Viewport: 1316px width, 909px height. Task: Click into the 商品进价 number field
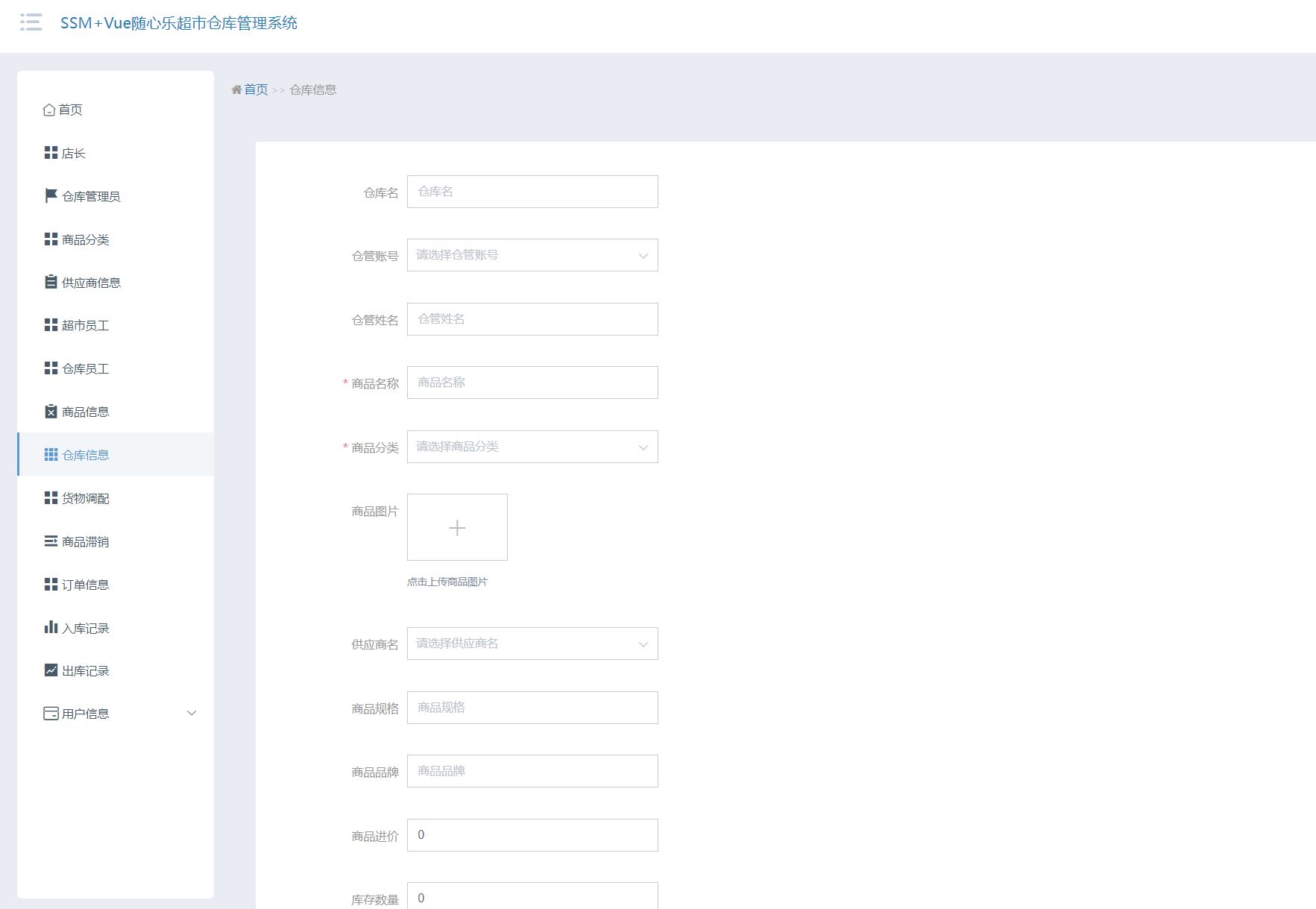point(532,835)
